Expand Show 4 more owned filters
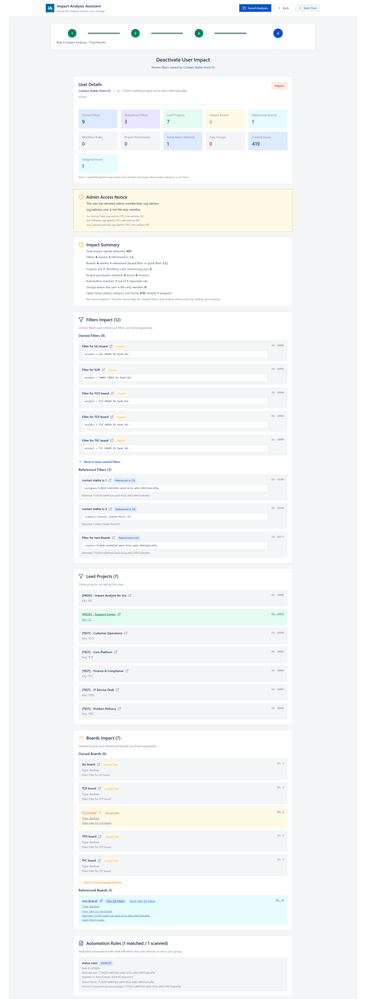Viewport: 366px width, 999px height. 99,461
